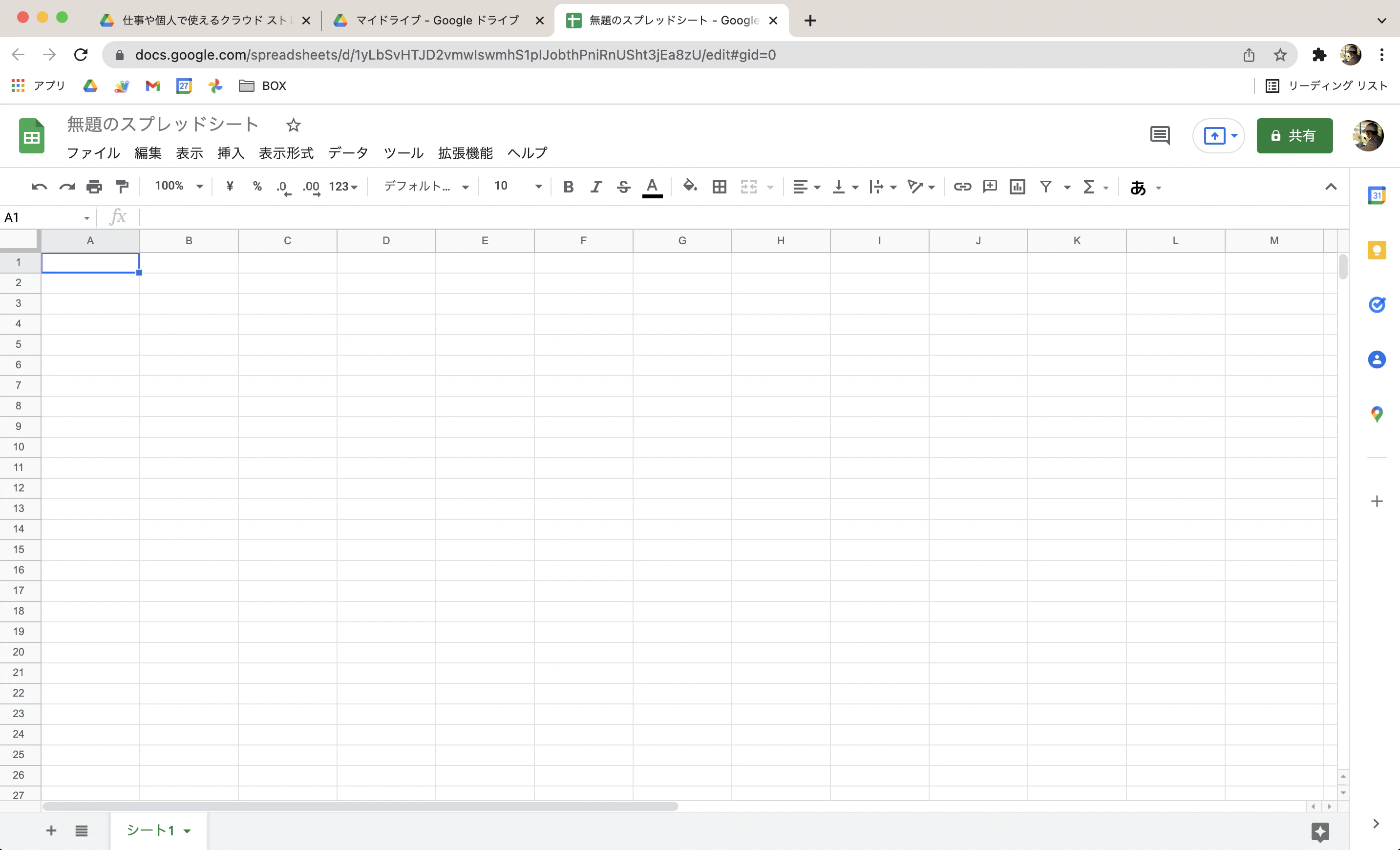The image size is (1400, 850).
Task: Open the ファイル menu
Action: tap(93, 153)
